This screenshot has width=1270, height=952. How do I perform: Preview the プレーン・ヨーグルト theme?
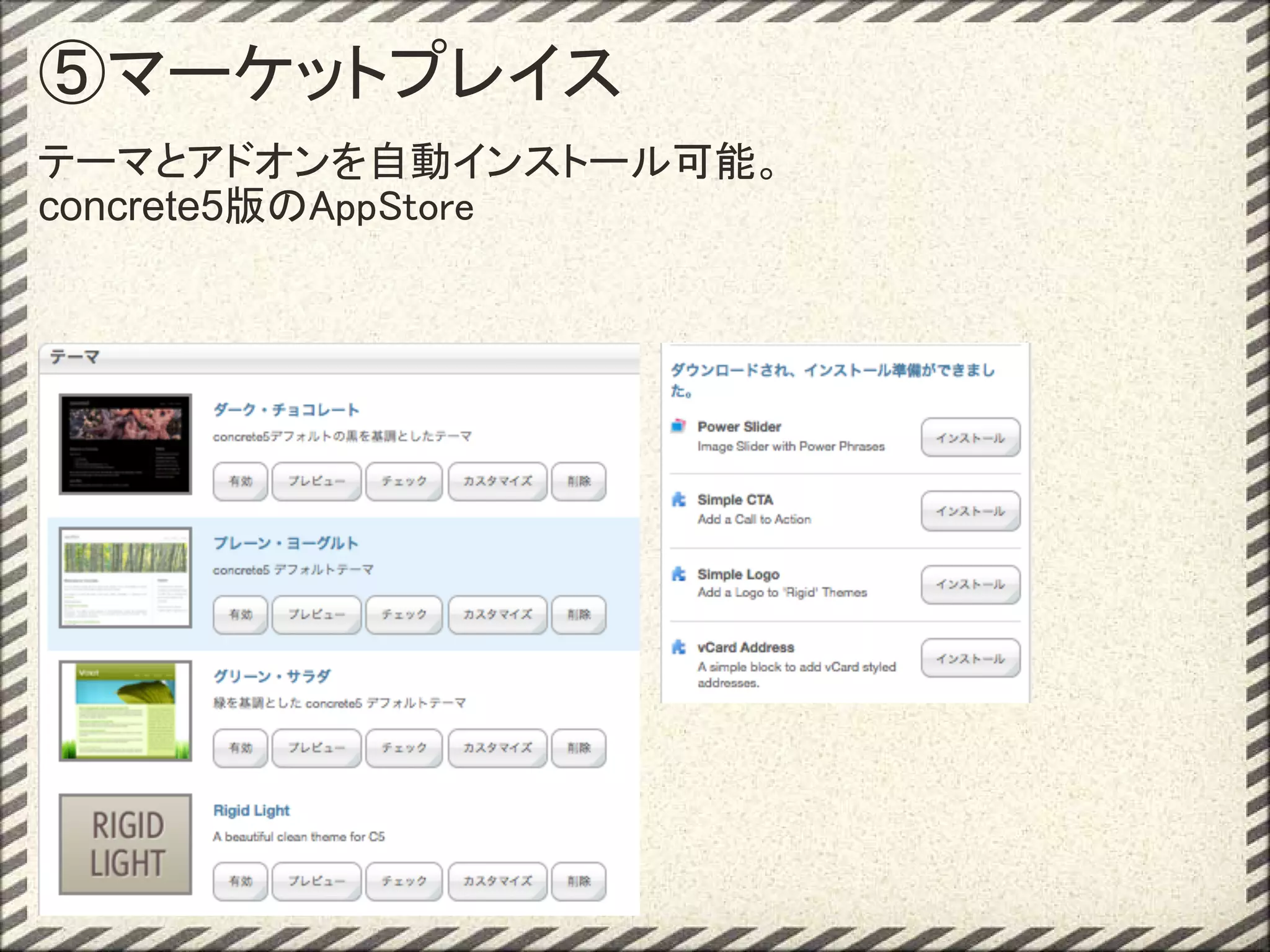tap(316, 614)
